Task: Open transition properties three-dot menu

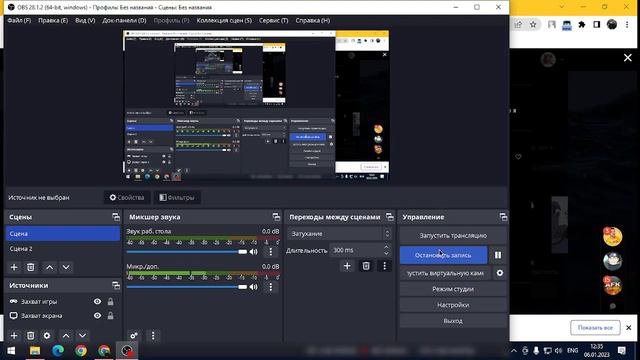Action: (384, 266)
